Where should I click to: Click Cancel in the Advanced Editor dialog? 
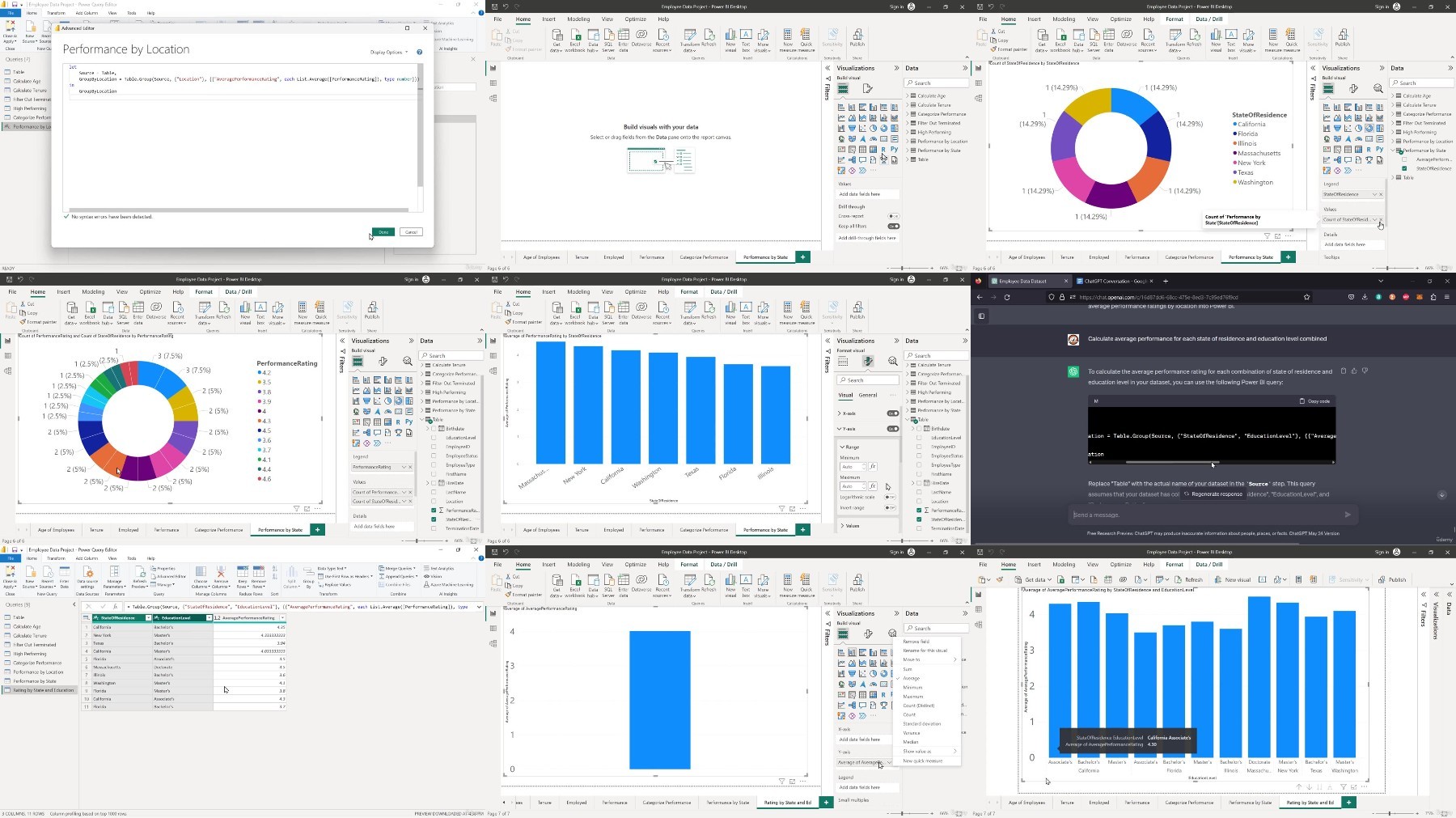411,232
